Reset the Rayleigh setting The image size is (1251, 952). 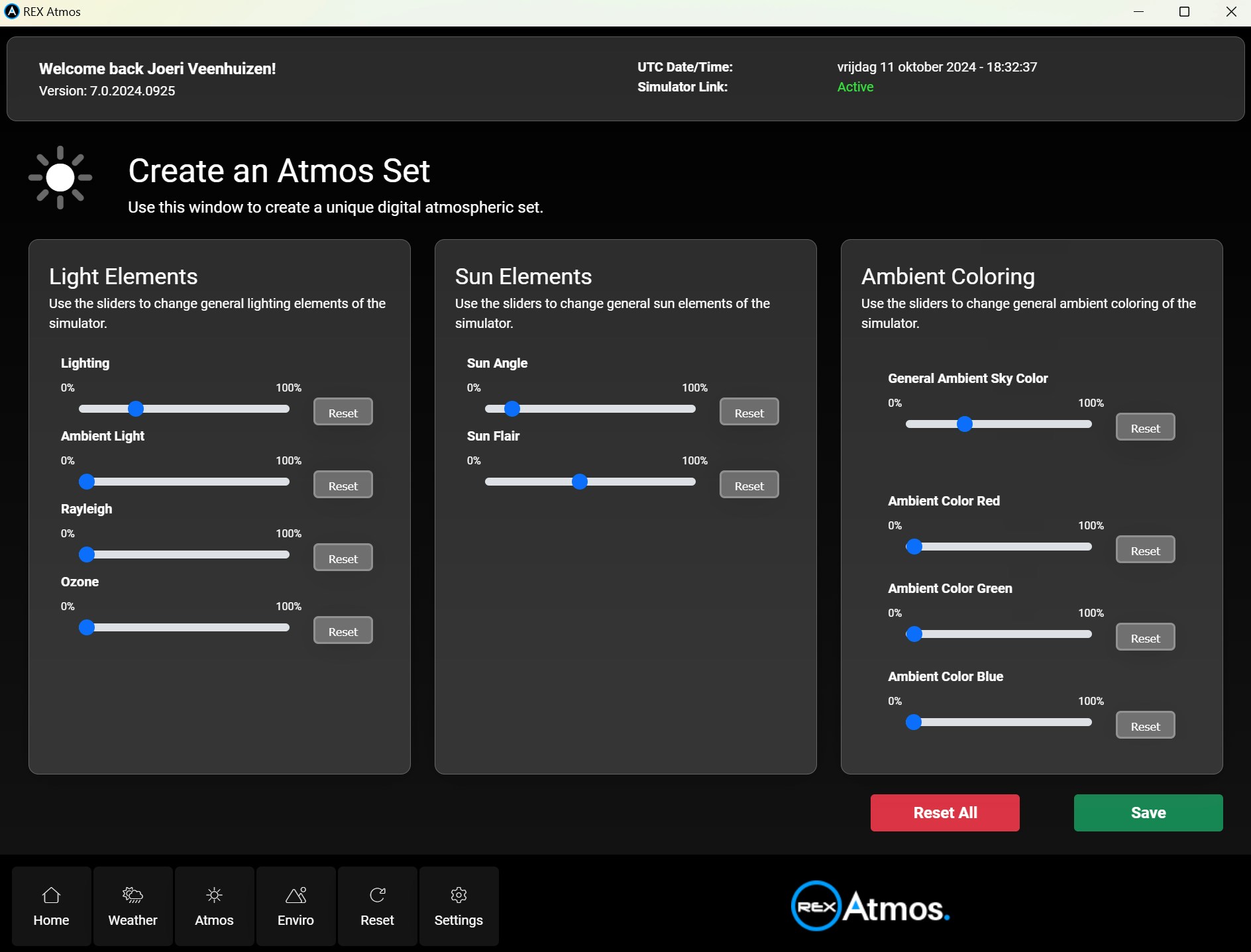[343, 558]
